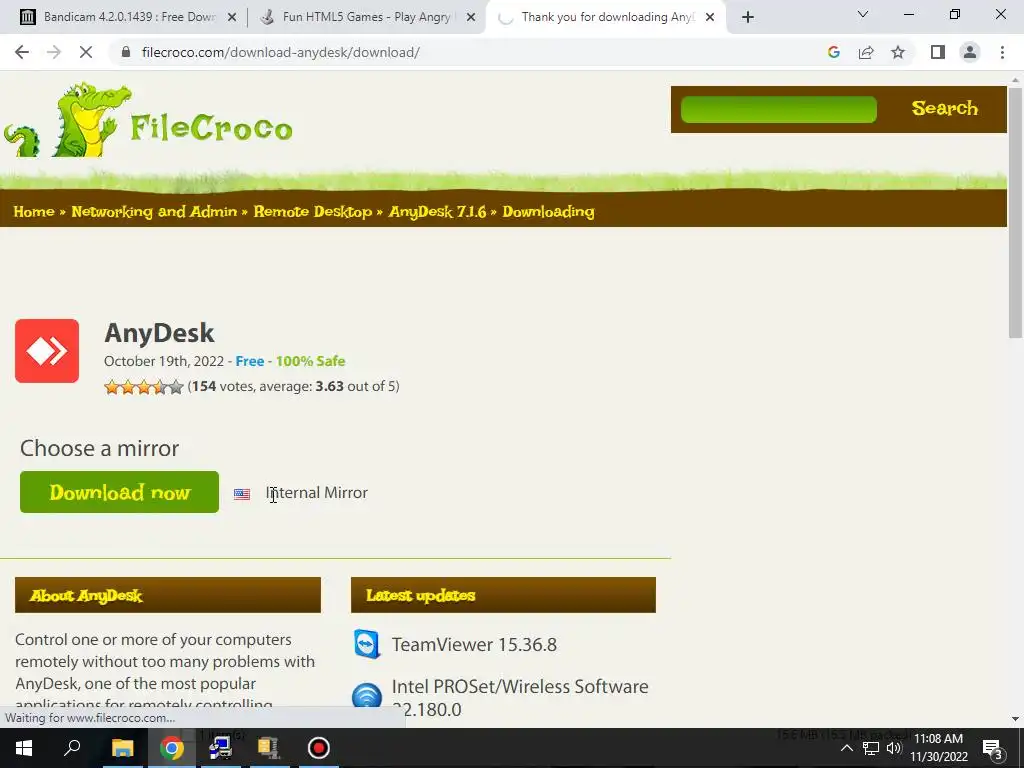Open the browser side panel icon
Screen dimensions: 1024x768
[938, 52]
